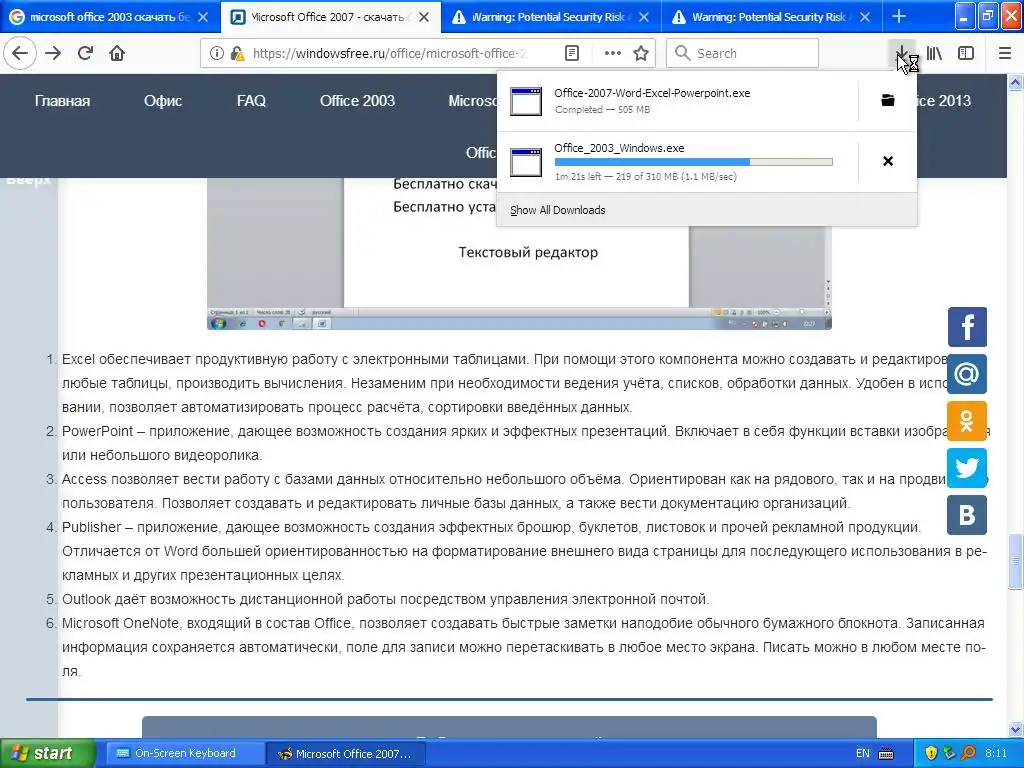Share via the Mail.ru @ icon

pyautogui.click(x=967, y=374)
